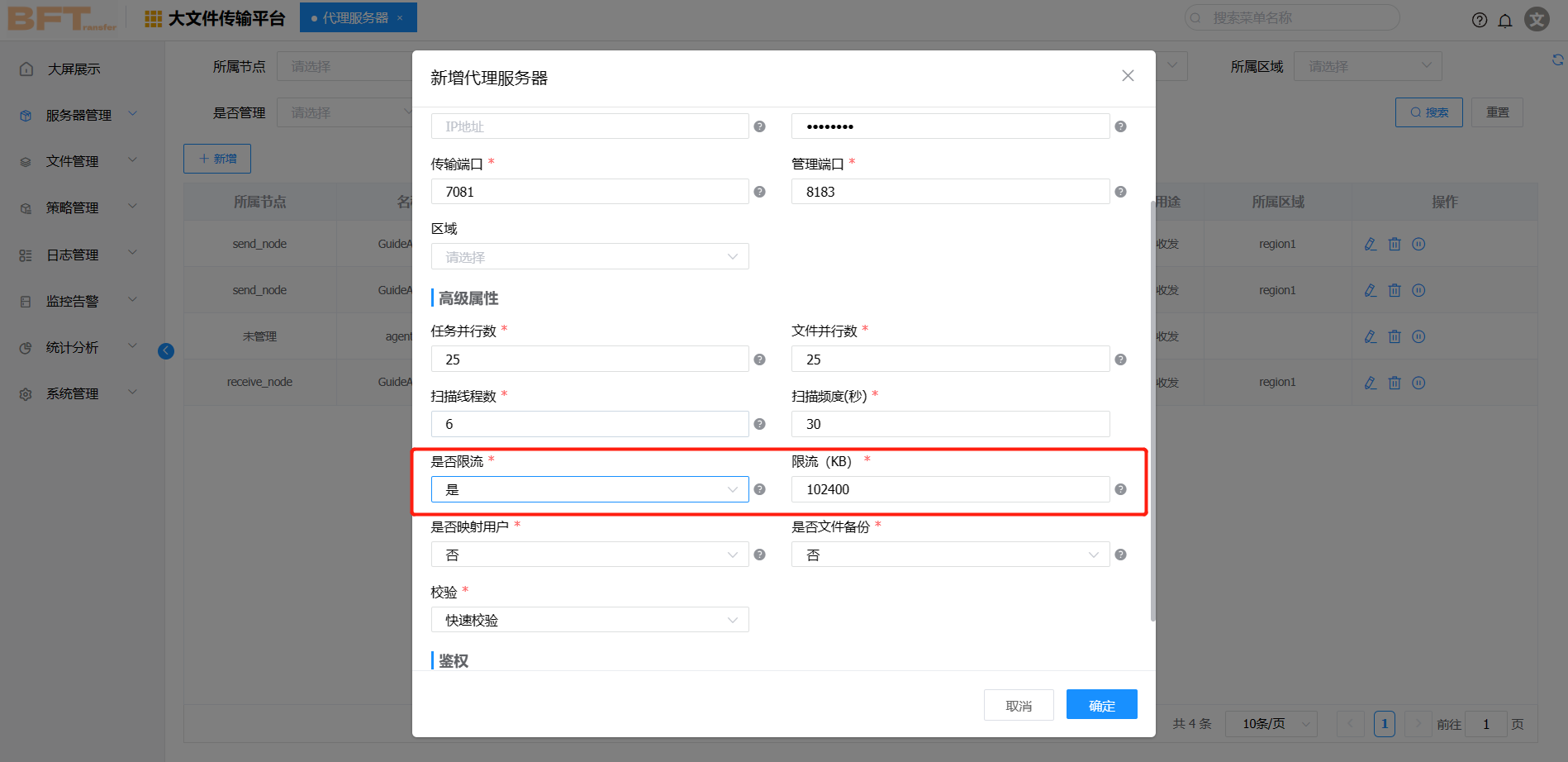
Task: Select the 区域 dropdown
Action: tap(589, 257)
